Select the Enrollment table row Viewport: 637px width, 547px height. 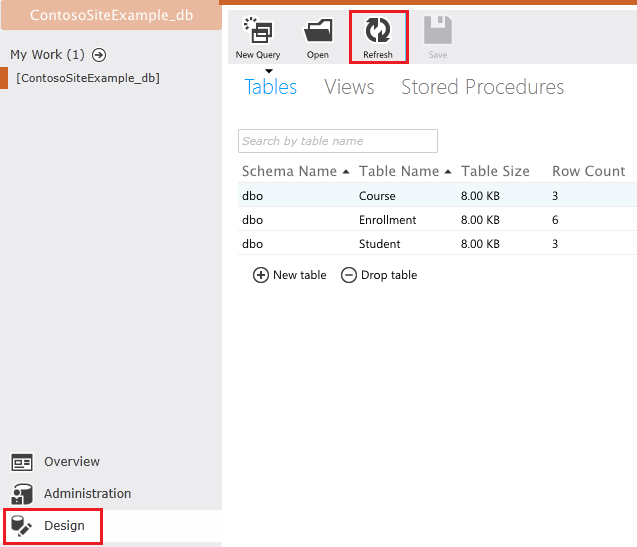[x=388, y=220]
